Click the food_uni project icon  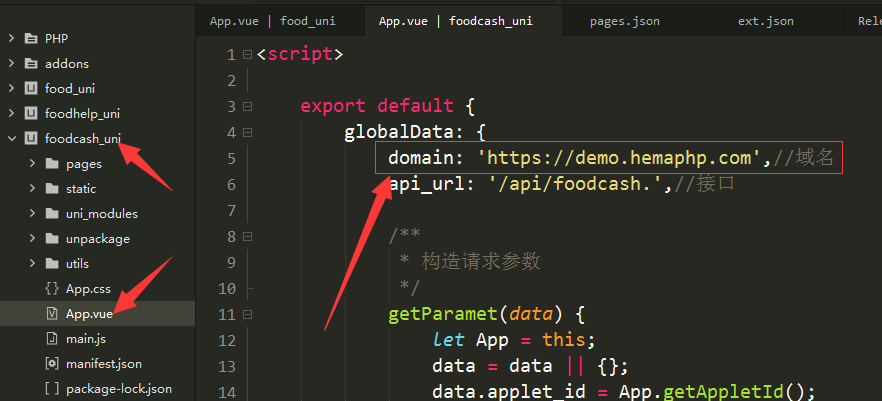(x=30, y=88)
